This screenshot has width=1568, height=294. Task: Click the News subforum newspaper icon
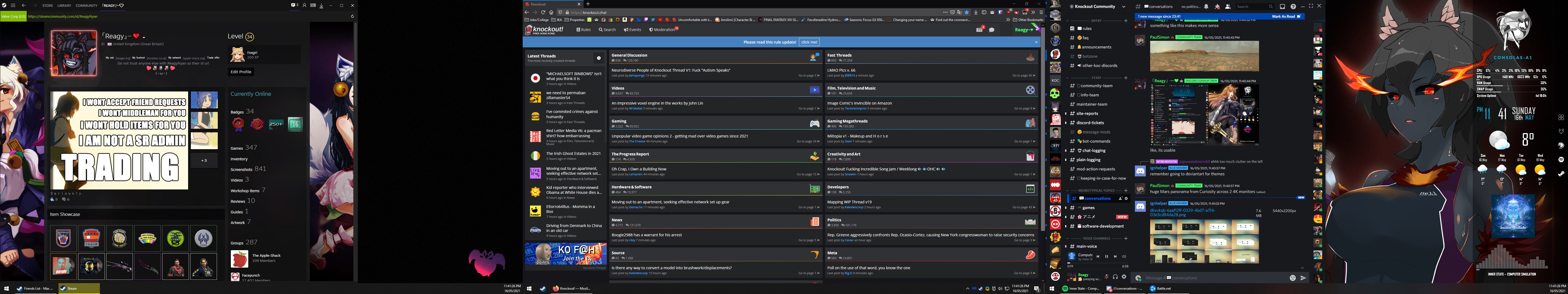pyautogui.click(x=814, y=222)
